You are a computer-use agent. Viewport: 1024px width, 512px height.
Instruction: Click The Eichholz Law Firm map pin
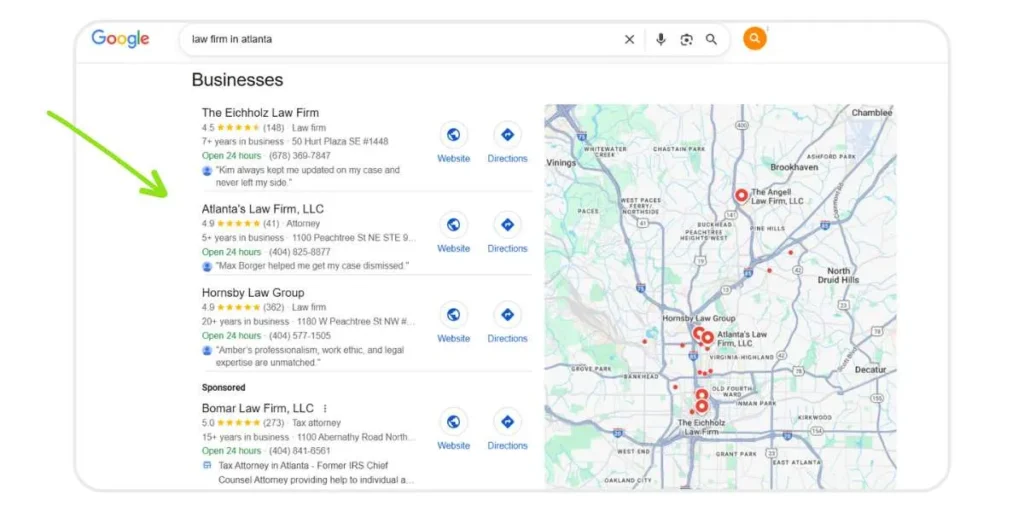(701, 406)
